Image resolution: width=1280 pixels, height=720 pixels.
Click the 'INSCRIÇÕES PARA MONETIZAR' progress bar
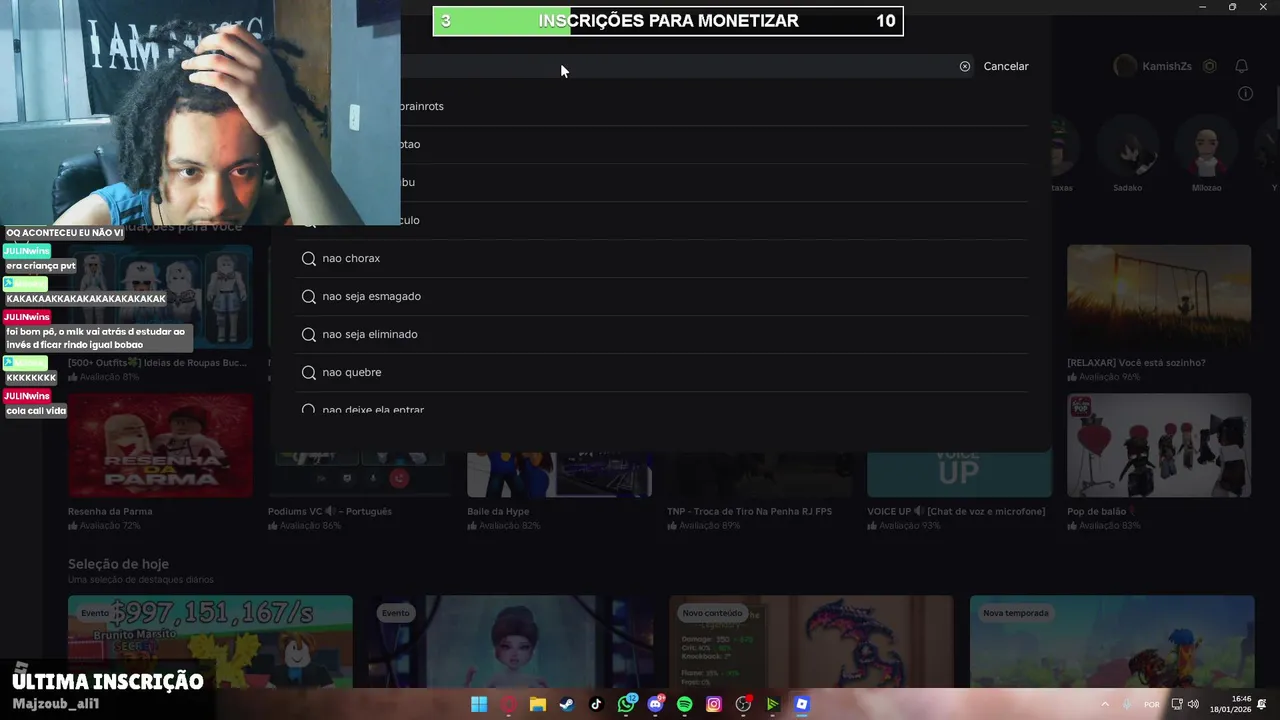coord(668,21)
